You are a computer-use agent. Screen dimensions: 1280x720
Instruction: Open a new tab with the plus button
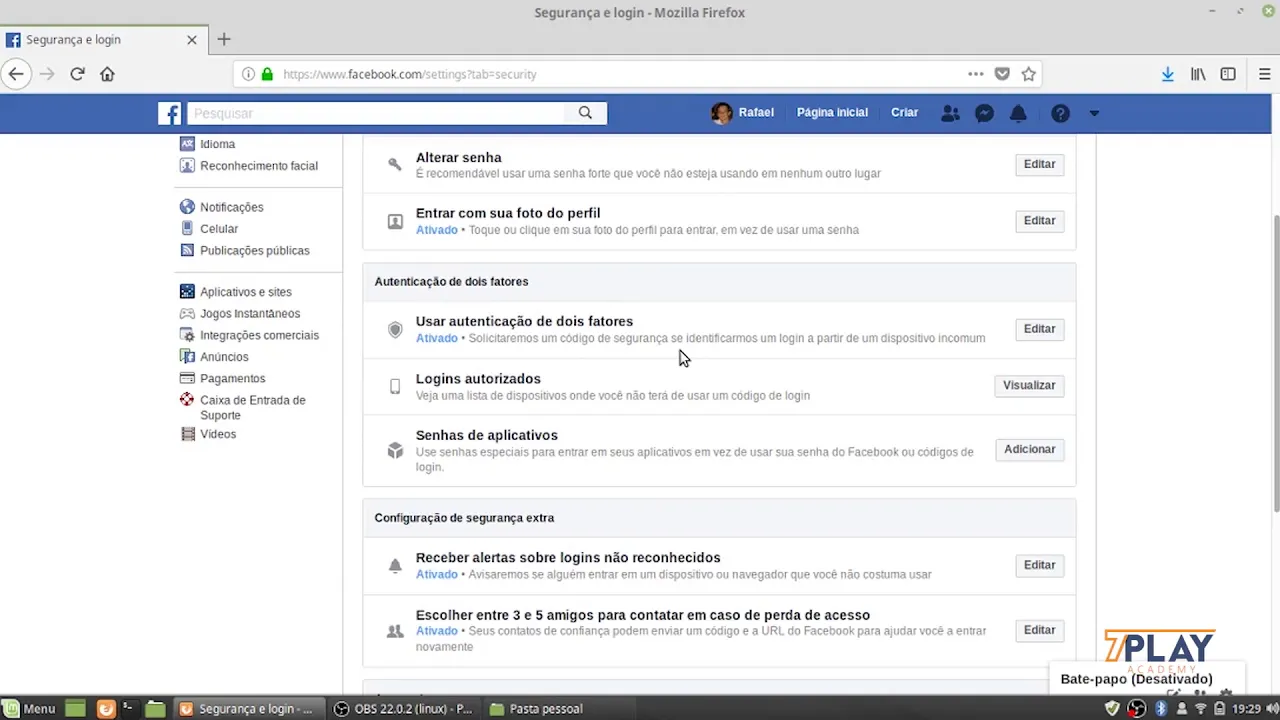(x=224, y=39)
